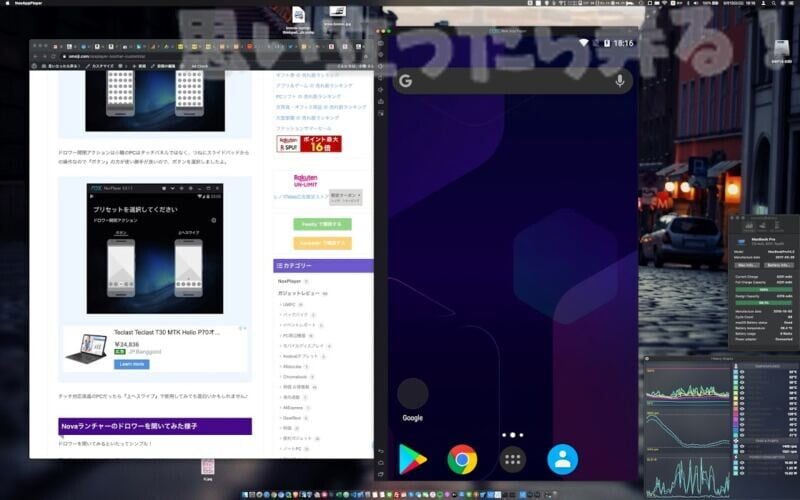Screen dimensions: 800x500
Task: Tap the Google G logo in the search widget
Action: (406, 81)
